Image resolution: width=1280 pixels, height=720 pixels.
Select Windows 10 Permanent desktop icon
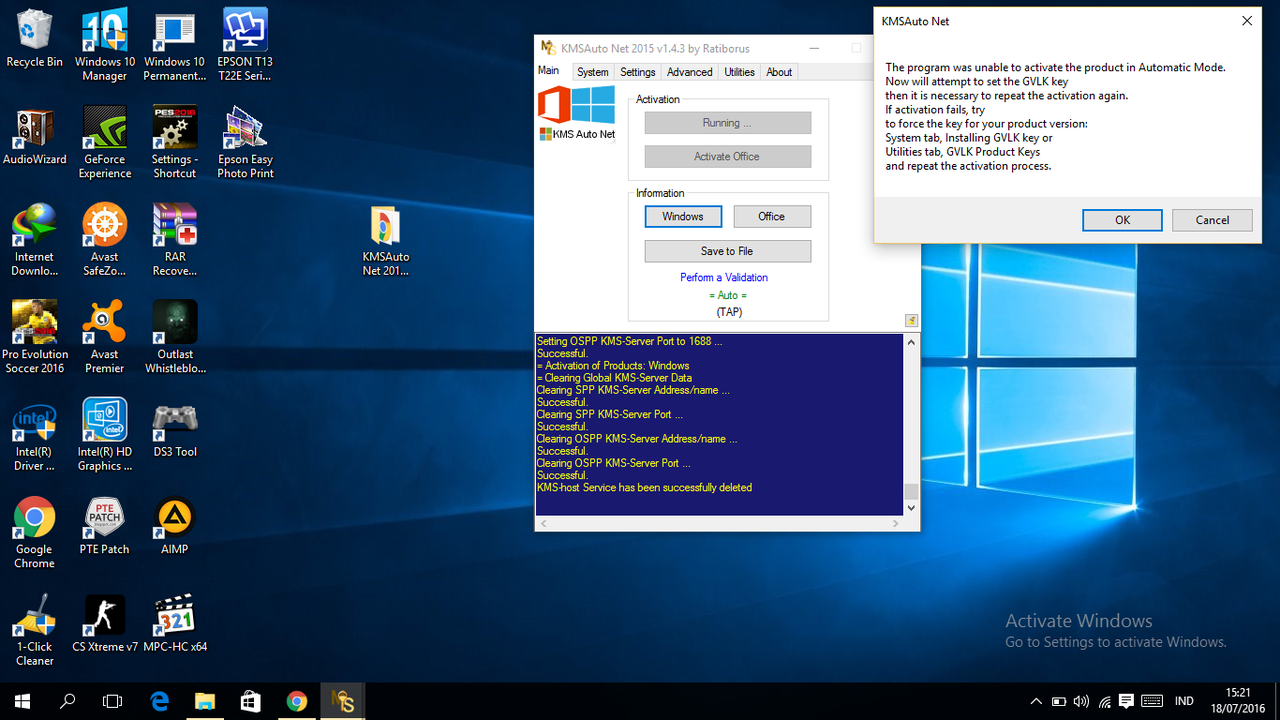click(174, 45)
